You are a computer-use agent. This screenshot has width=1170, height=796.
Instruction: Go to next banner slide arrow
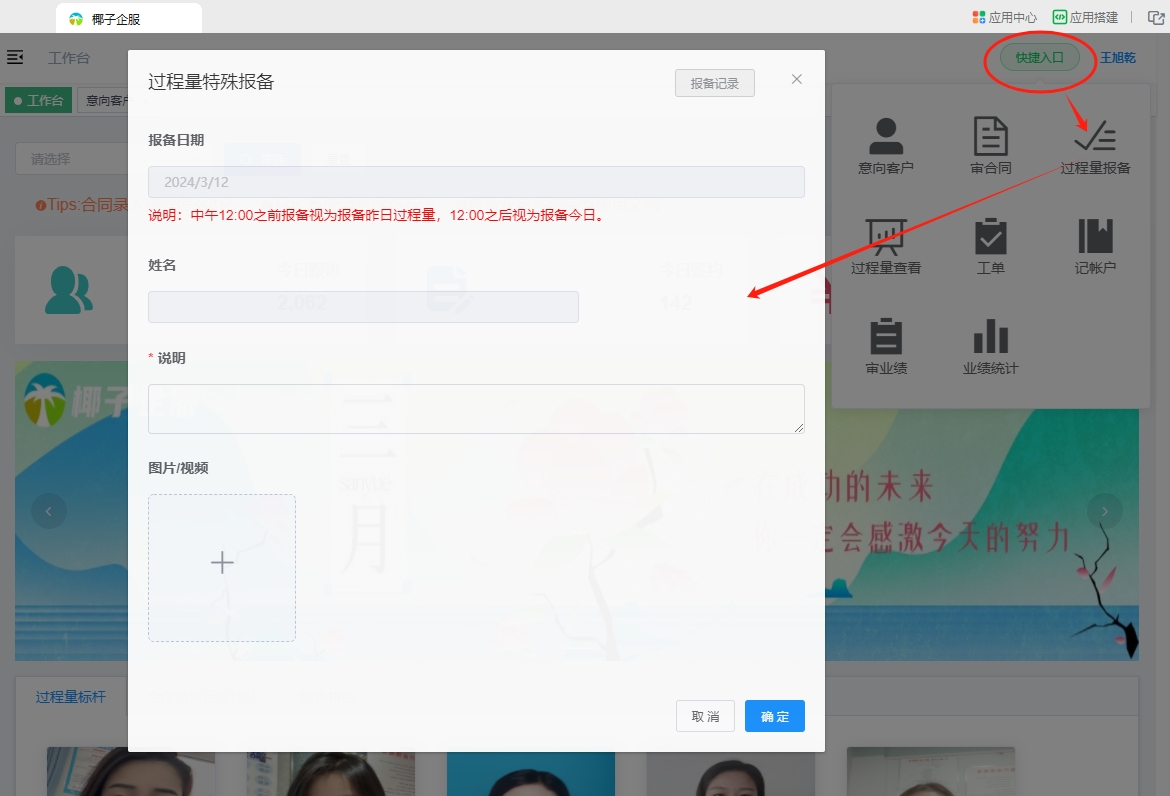tap(1104, 511)
